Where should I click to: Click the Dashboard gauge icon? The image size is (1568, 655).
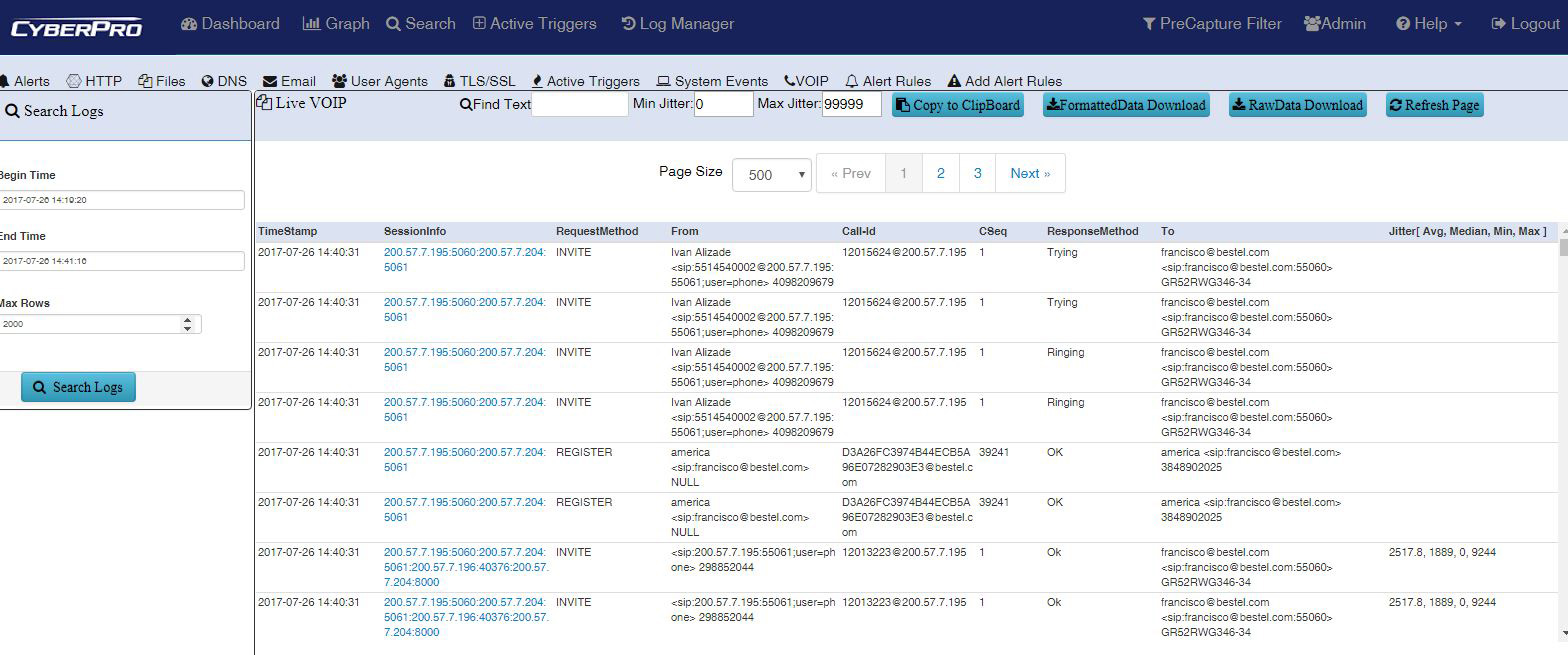pyautogui.click(x=189, y=23)
